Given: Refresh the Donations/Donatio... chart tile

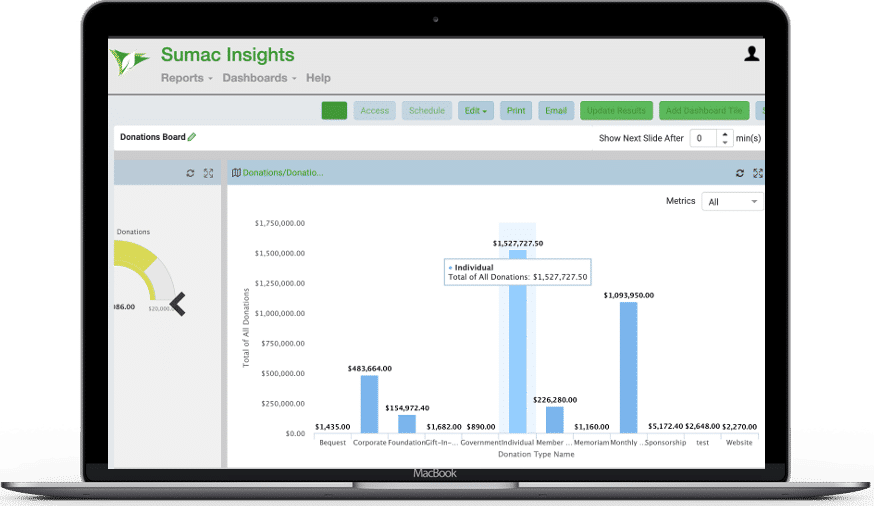Looking at the screenshot, I should point(740,173).
